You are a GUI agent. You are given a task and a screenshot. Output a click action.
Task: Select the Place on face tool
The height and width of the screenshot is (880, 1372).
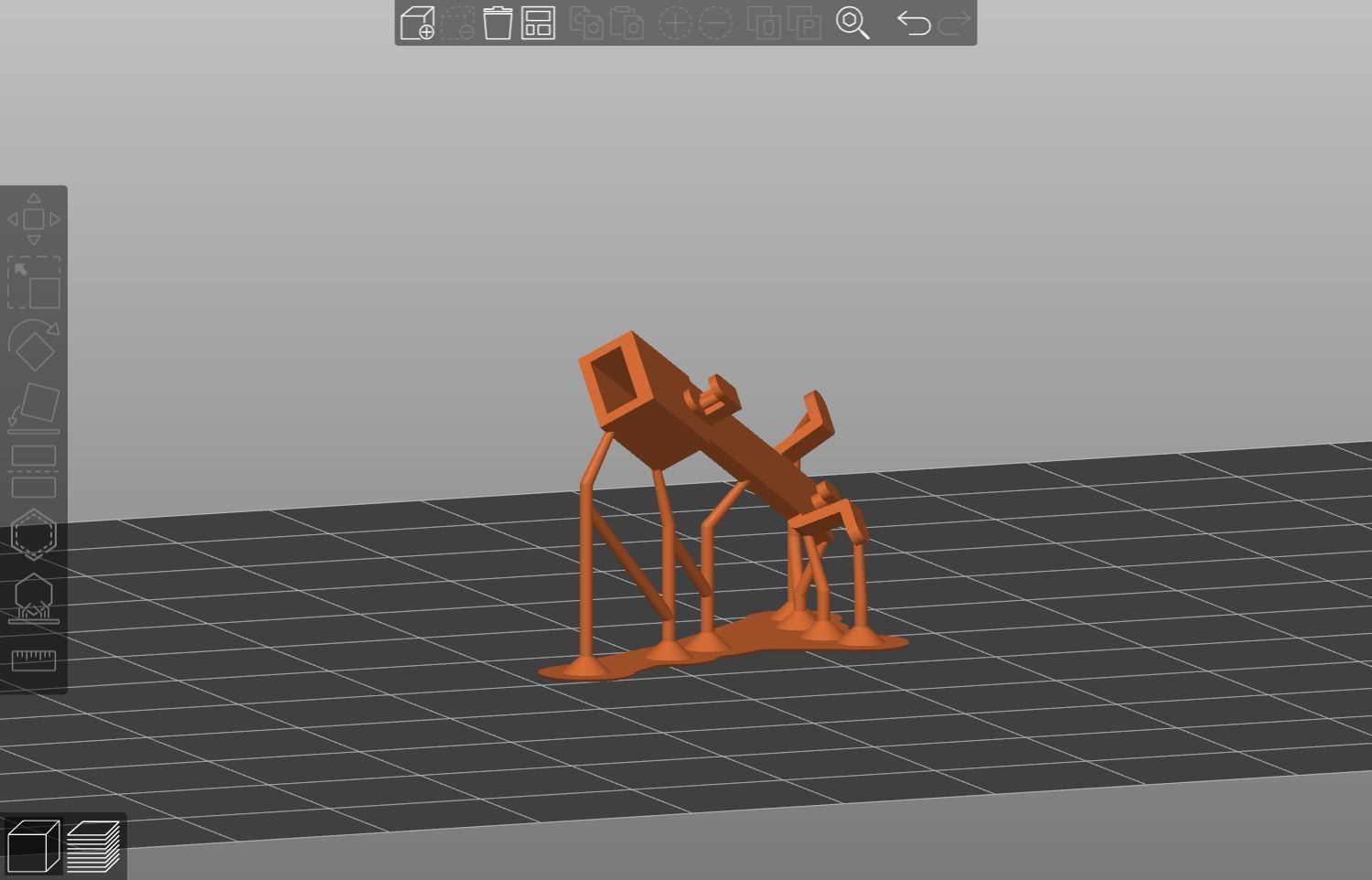pos(34,408)
